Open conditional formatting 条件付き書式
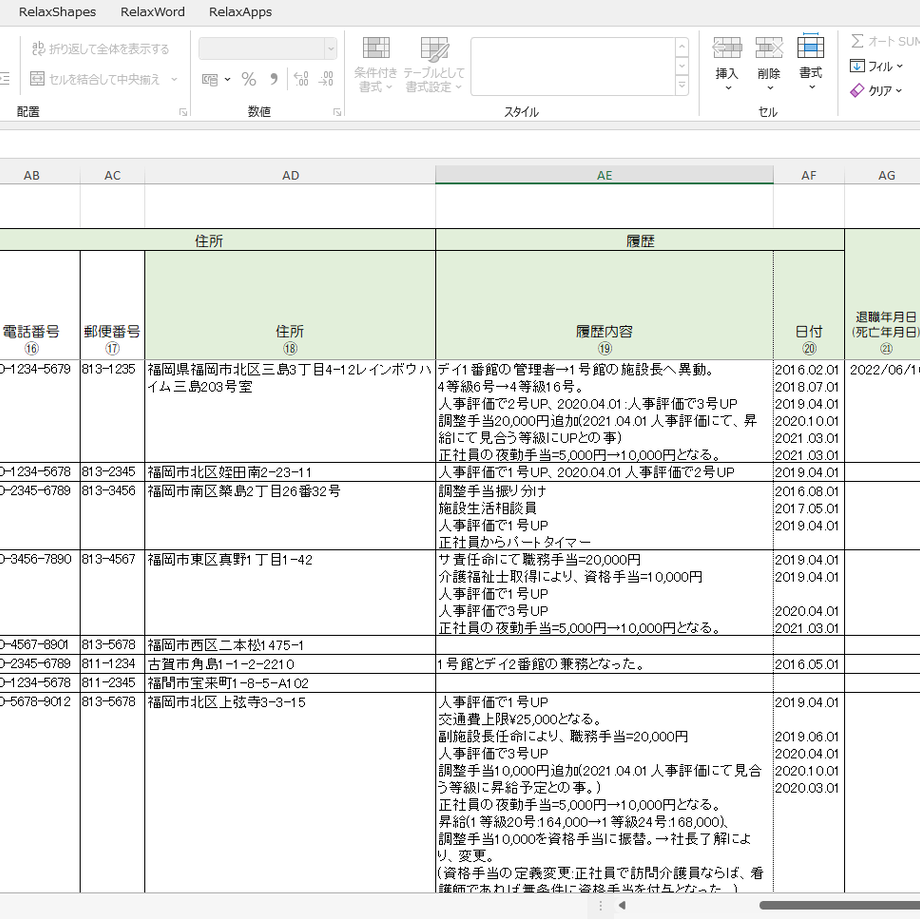Viewport: 920px width, 920px height. 376,65
